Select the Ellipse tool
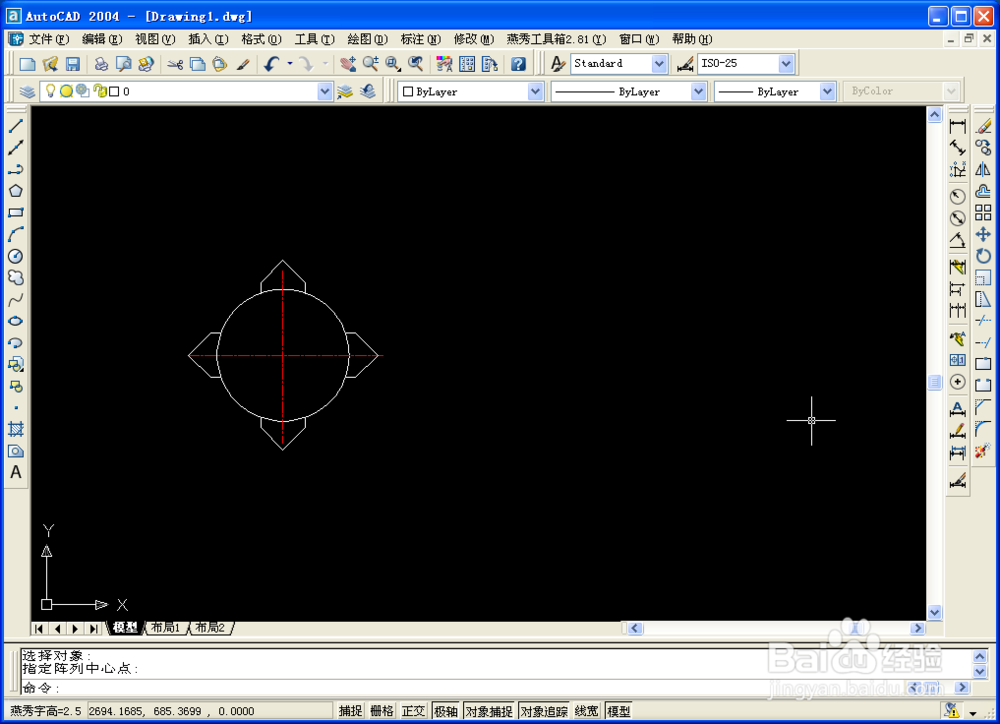The image size is (1000, 724). coord(16,321)
